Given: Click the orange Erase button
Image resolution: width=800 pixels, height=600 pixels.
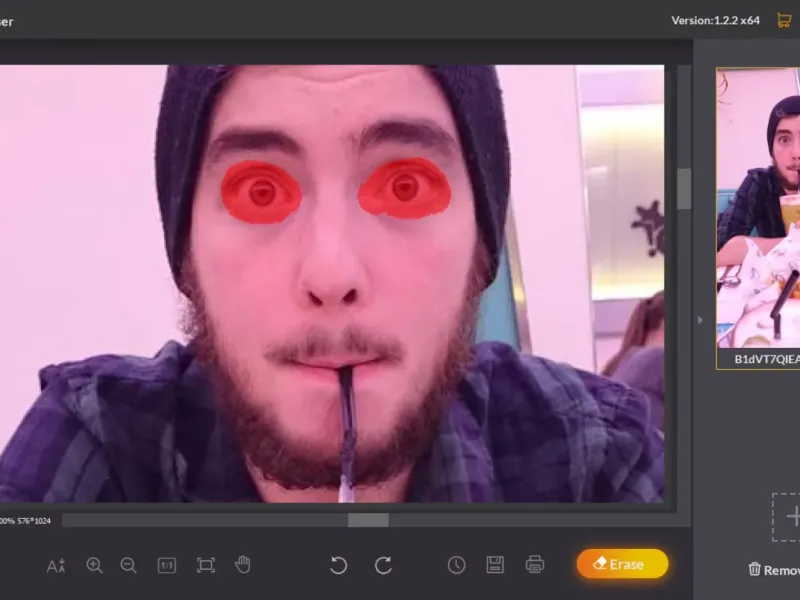Looking at the screenshot, I should [x=622, y=564].
